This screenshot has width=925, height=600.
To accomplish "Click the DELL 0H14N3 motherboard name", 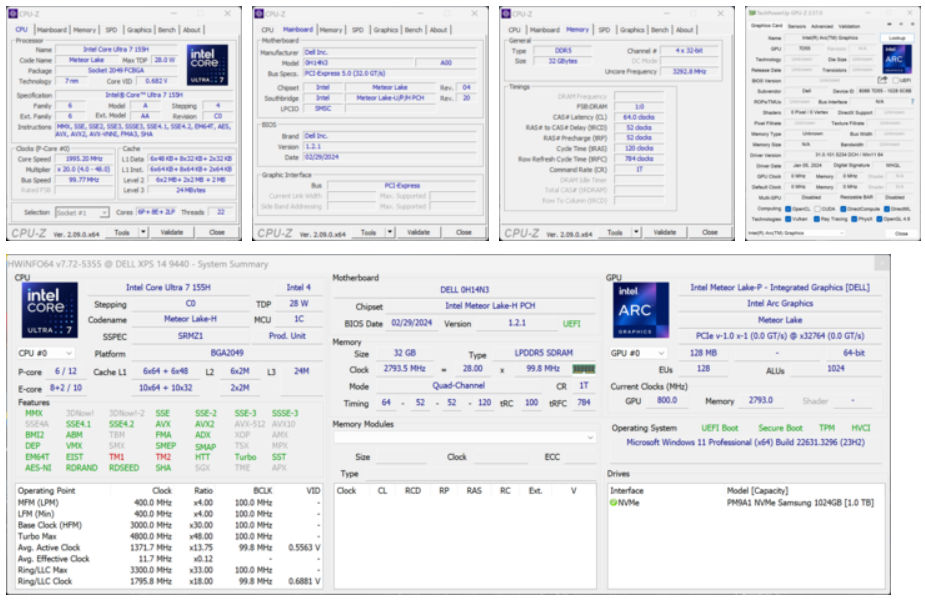I will coord(464,290).
